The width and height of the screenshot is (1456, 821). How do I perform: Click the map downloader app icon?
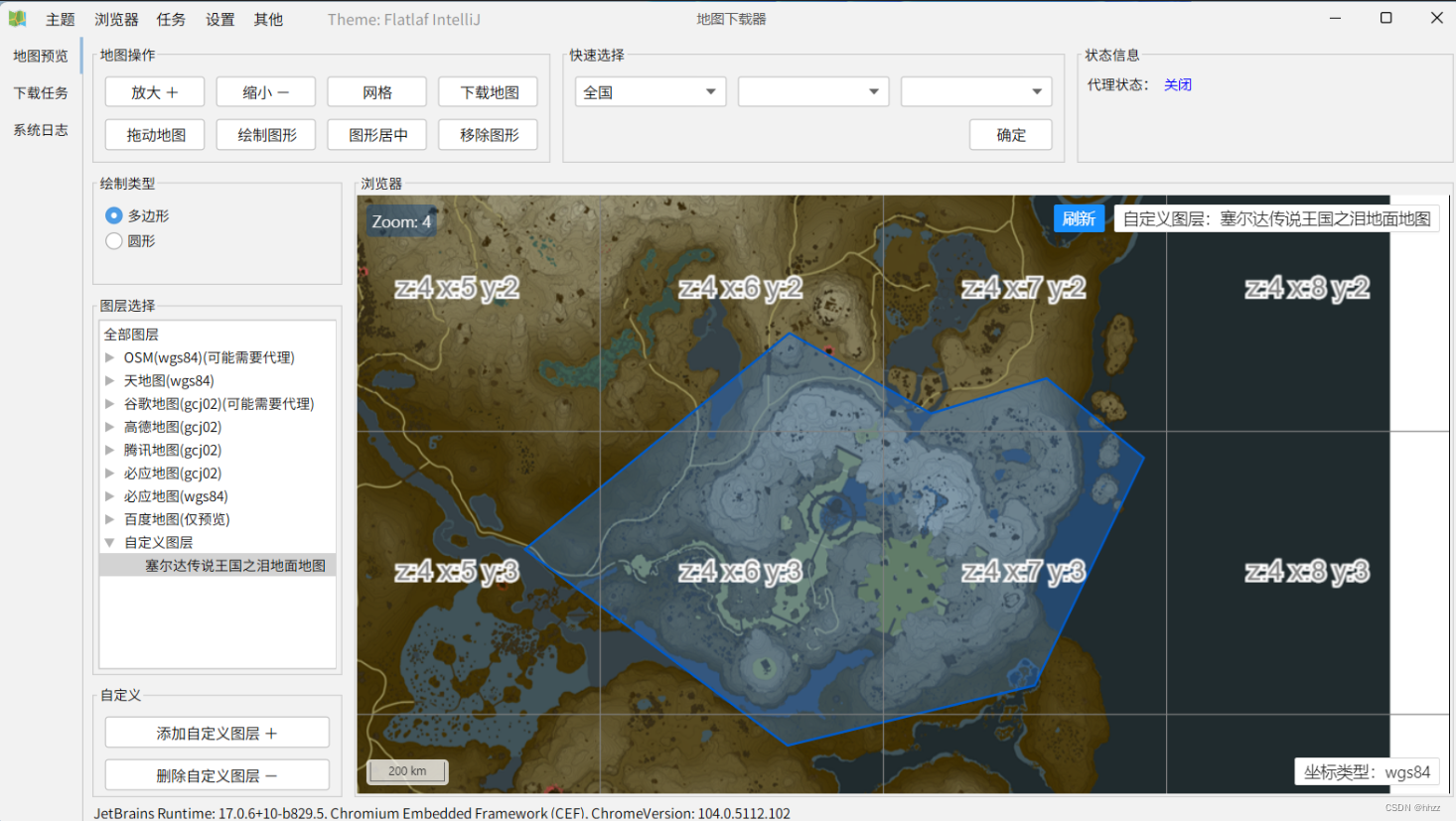(x=17, y=19)
